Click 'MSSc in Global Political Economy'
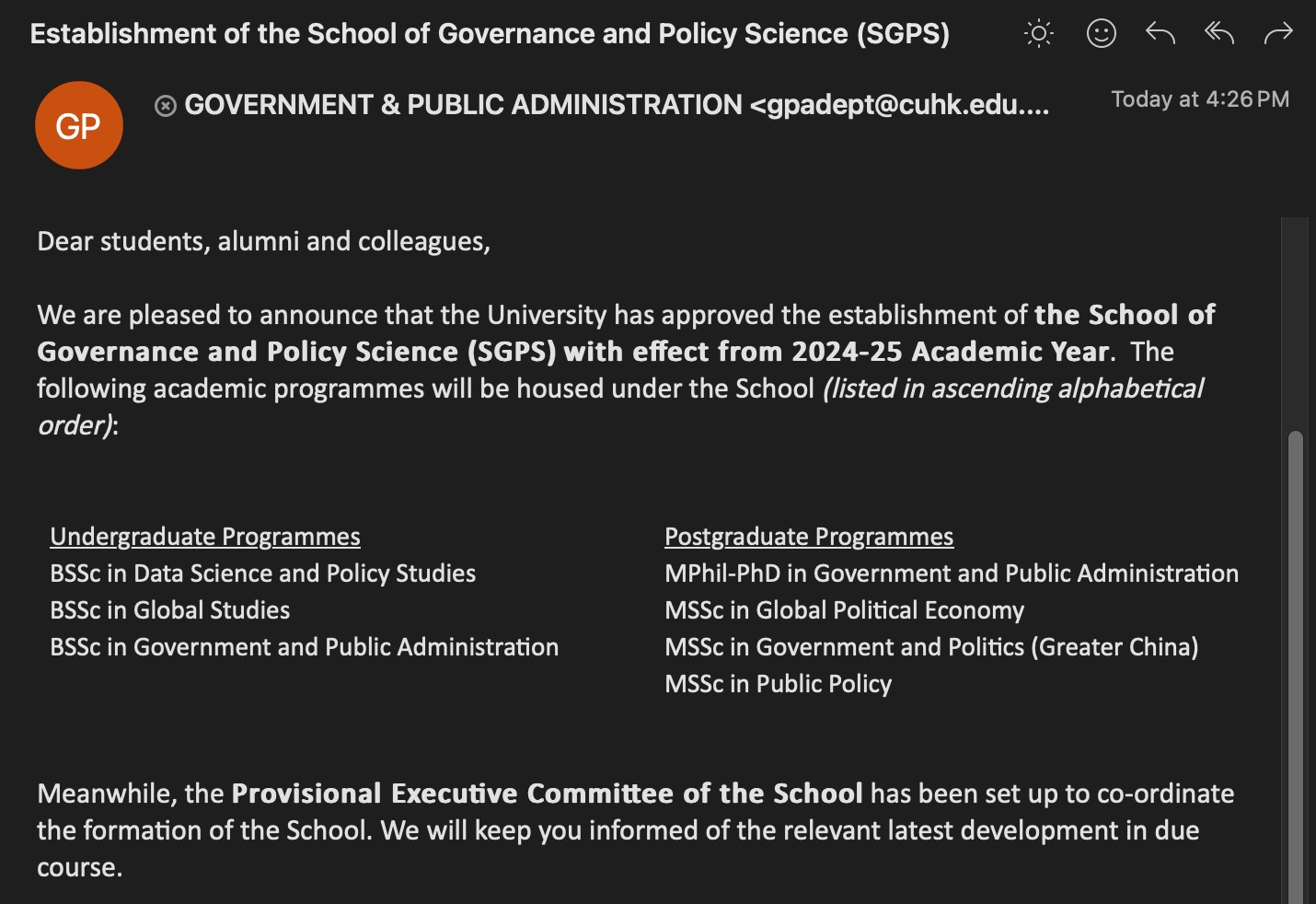The image size is (1316, 904). tap(844, 610)
